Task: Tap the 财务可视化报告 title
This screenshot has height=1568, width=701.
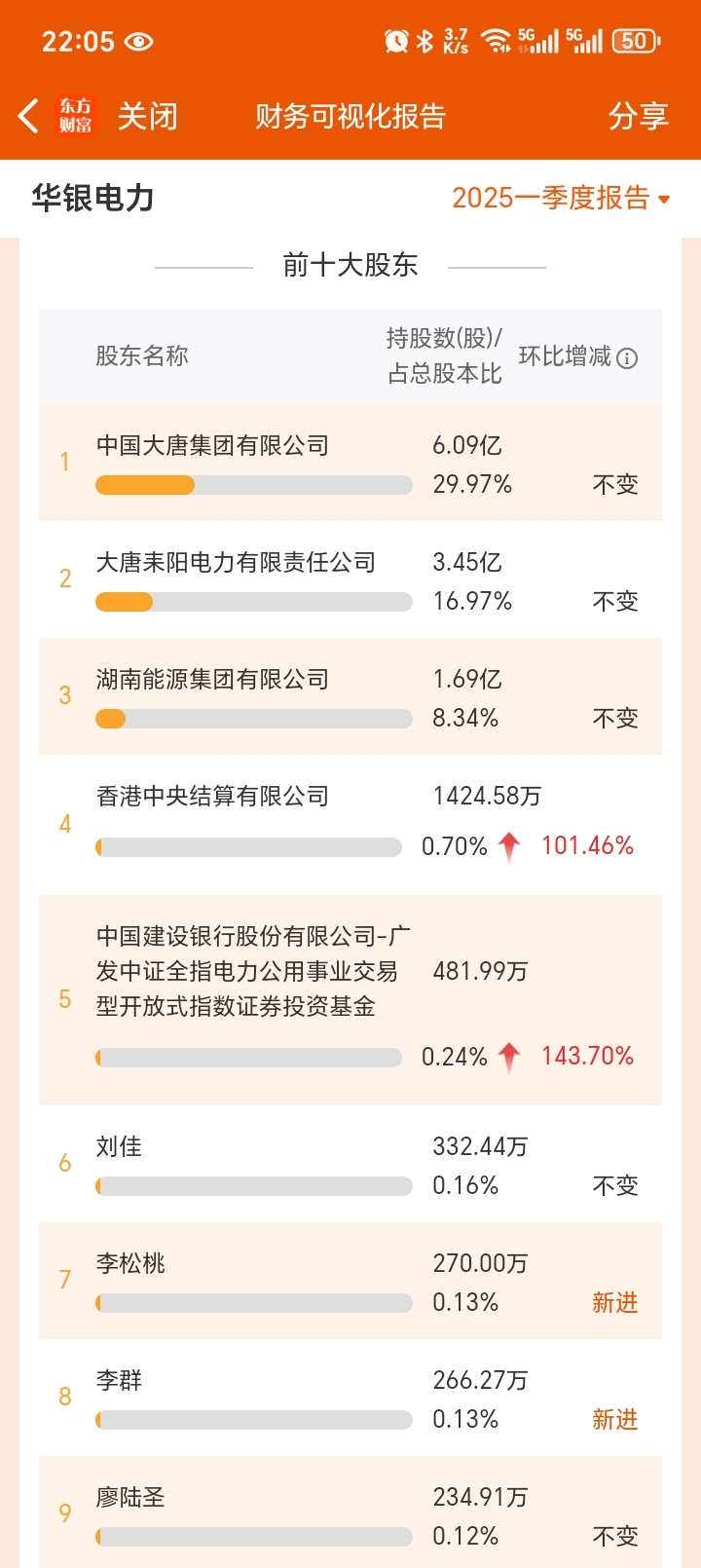Action: coord(350,116)
